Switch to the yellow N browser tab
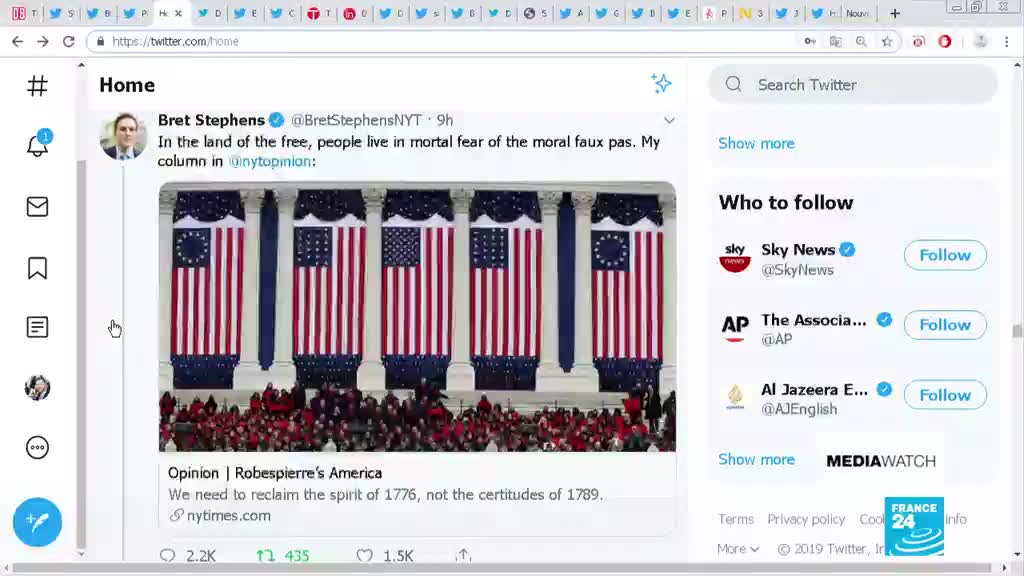 pos(751,13)
